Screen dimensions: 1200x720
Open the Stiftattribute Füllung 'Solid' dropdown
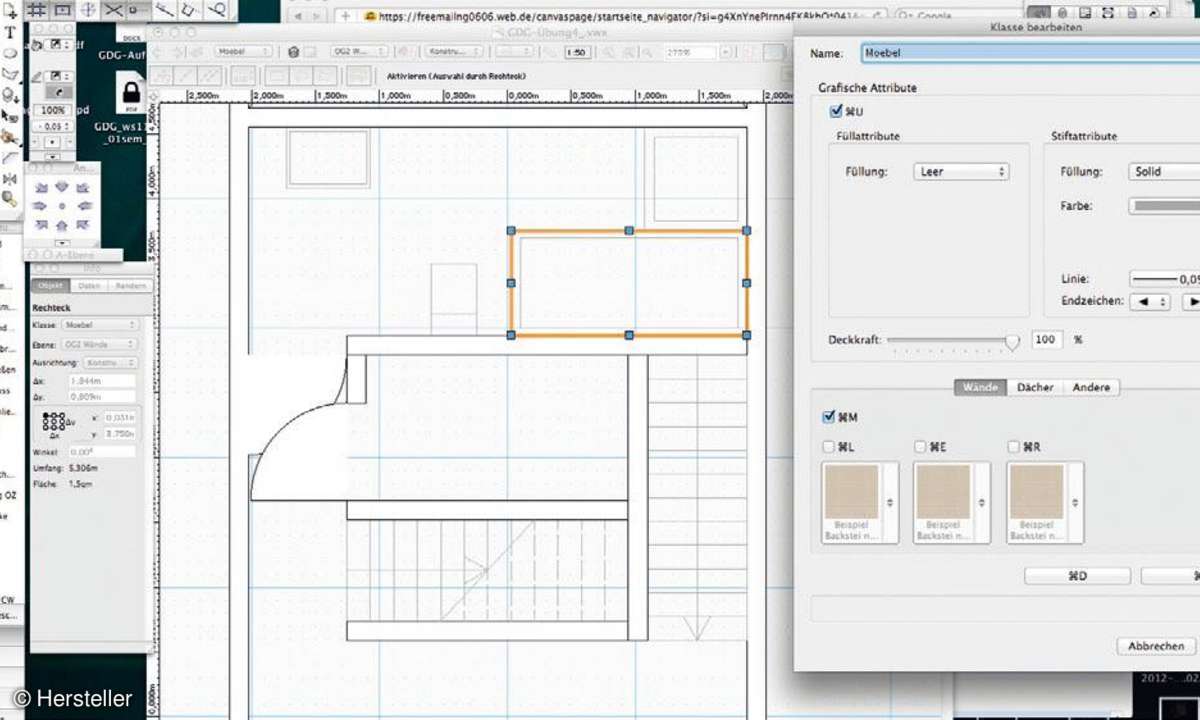coord(1164,172)
